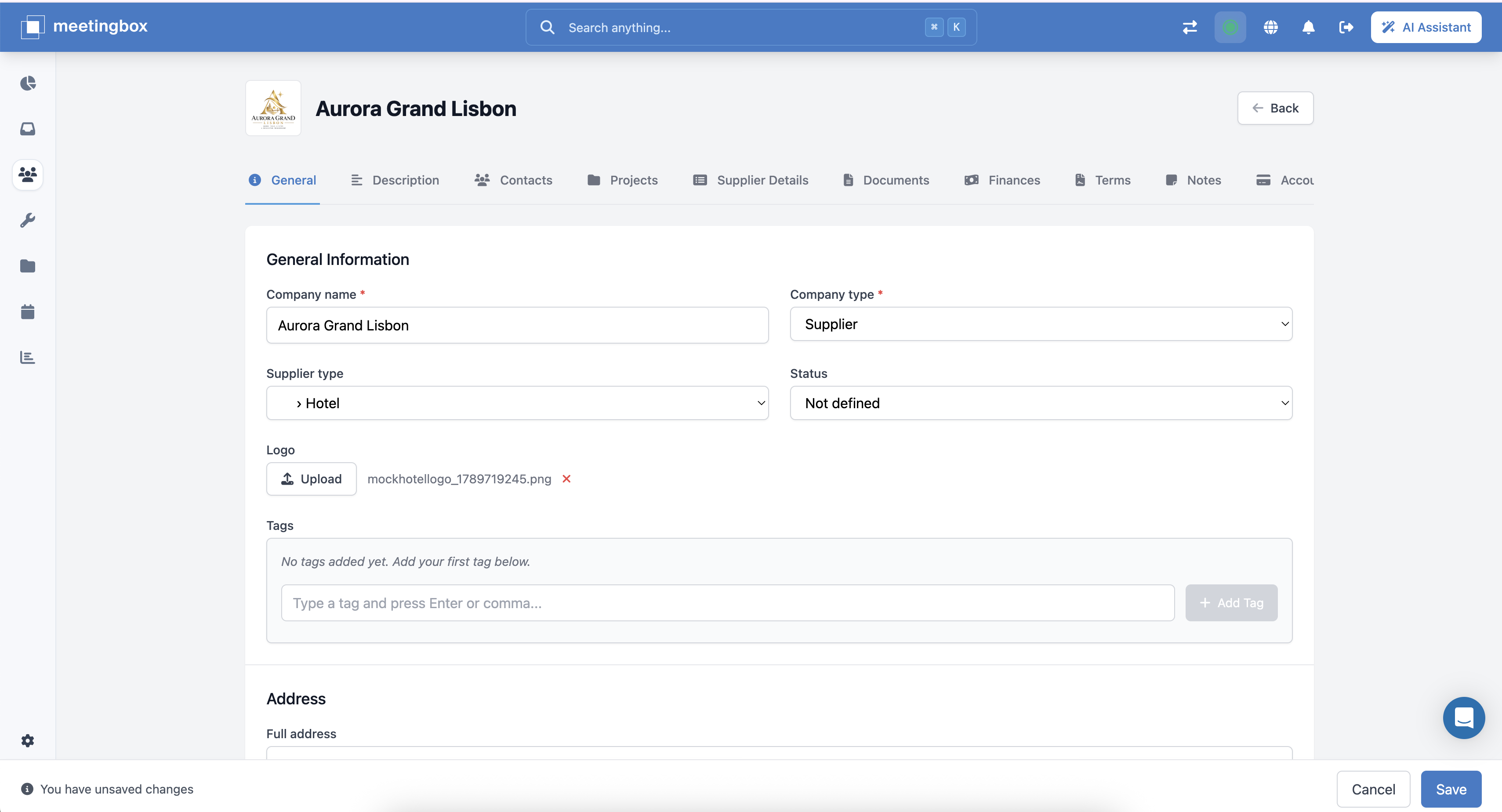Click the unsaved changes info icon

[x=27, y=789]
